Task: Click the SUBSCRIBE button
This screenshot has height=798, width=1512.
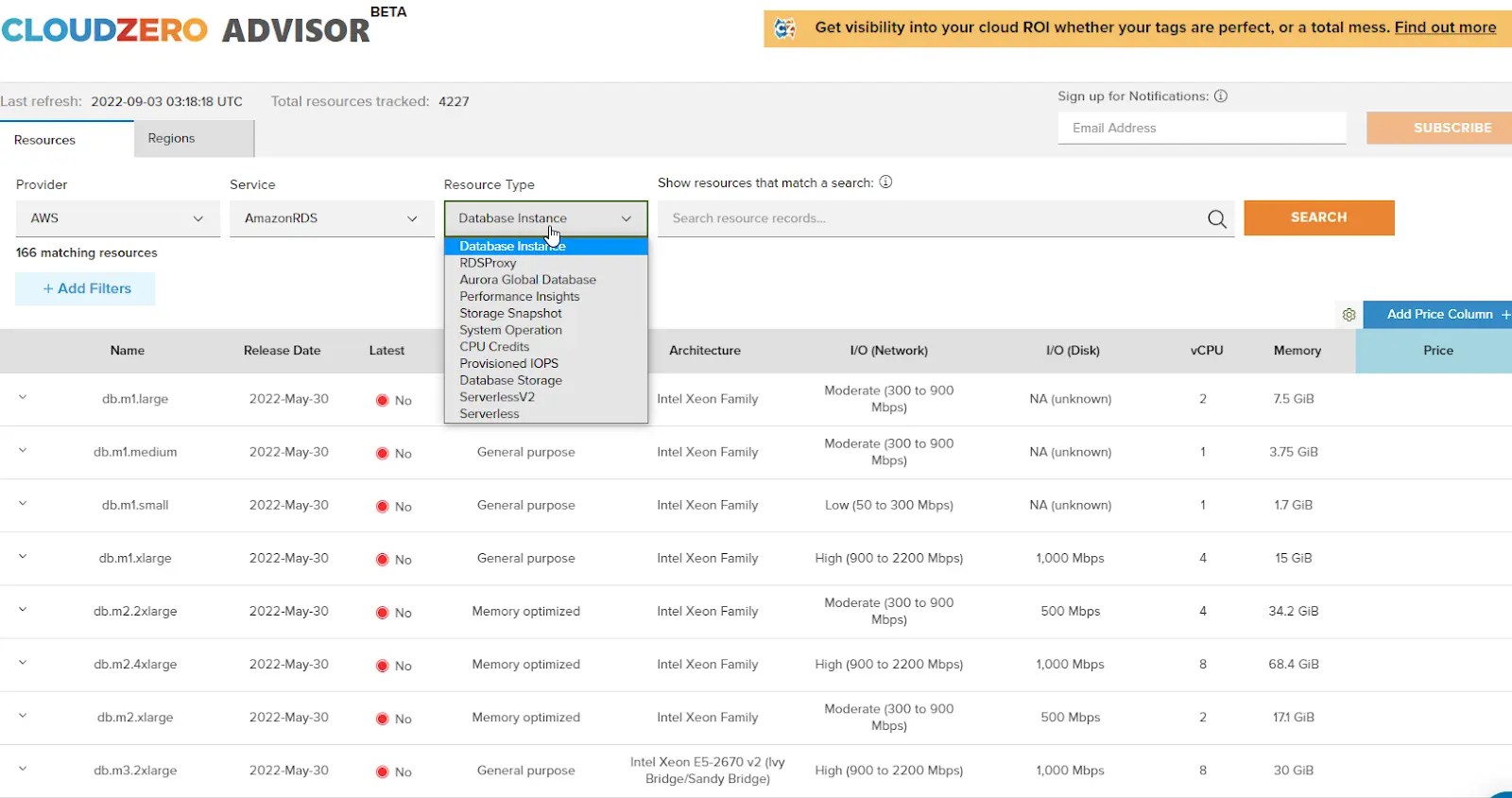Action: coord(1439,128)
